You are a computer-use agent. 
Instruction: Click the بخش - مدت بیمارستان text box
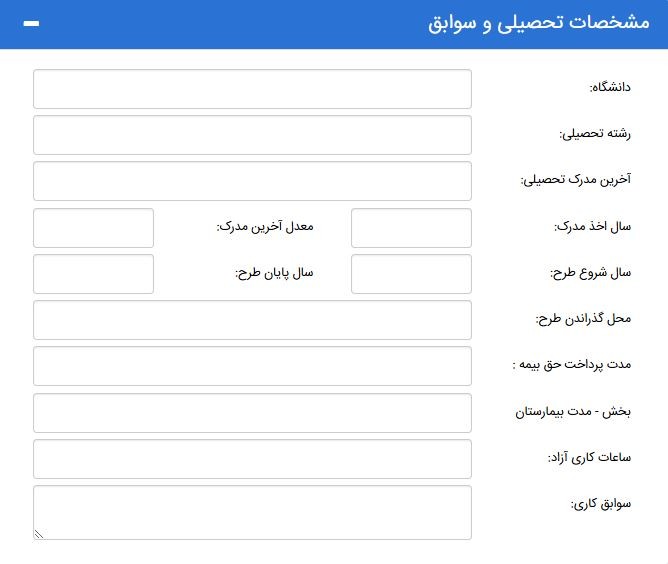(252, 412)
